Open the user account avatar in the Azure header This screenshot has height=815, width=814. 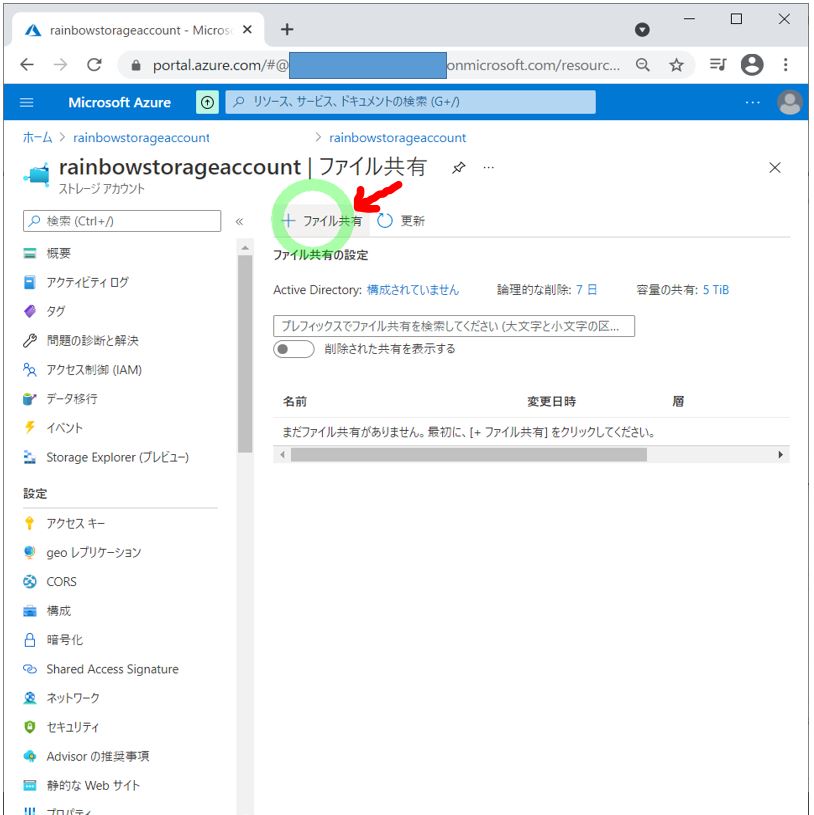pyautogui.click(x=789, y=102)
